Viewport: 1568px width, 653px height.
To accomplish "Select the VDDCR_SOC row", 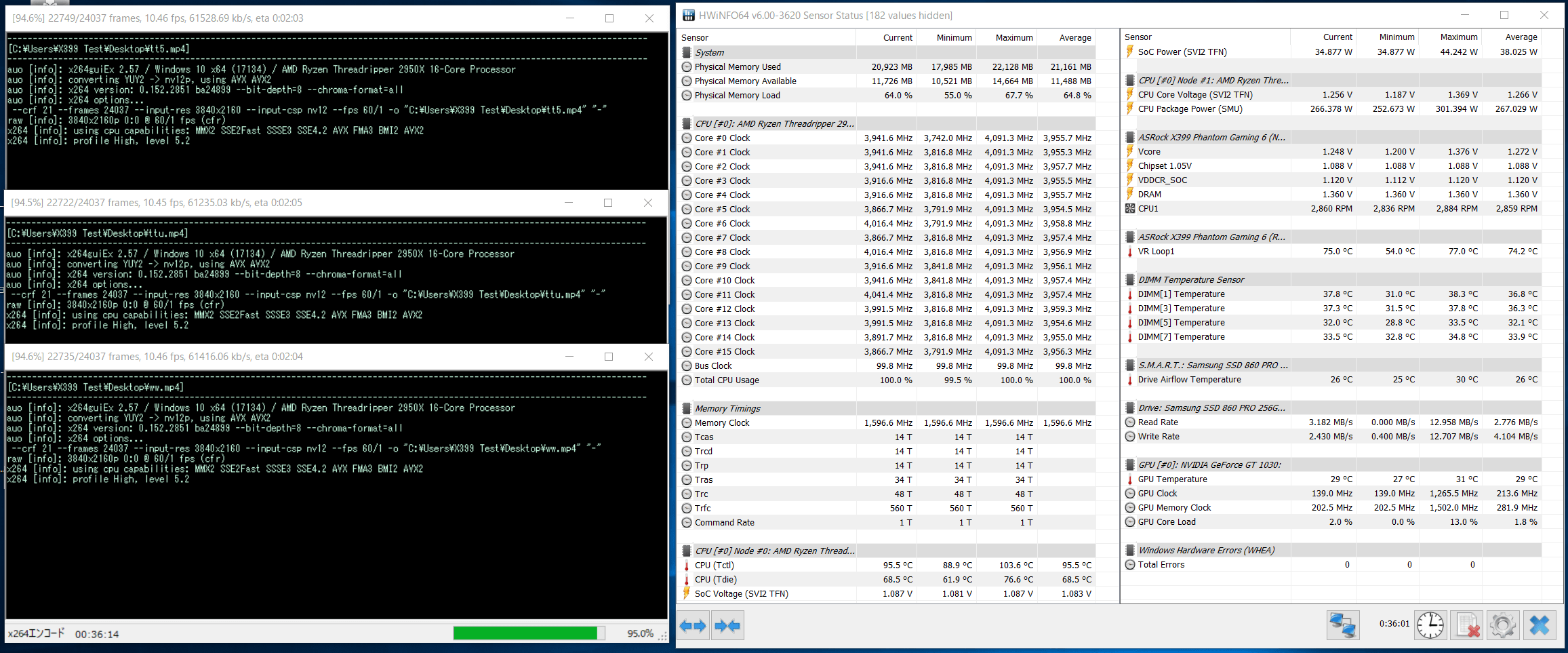I will 1332,180.
